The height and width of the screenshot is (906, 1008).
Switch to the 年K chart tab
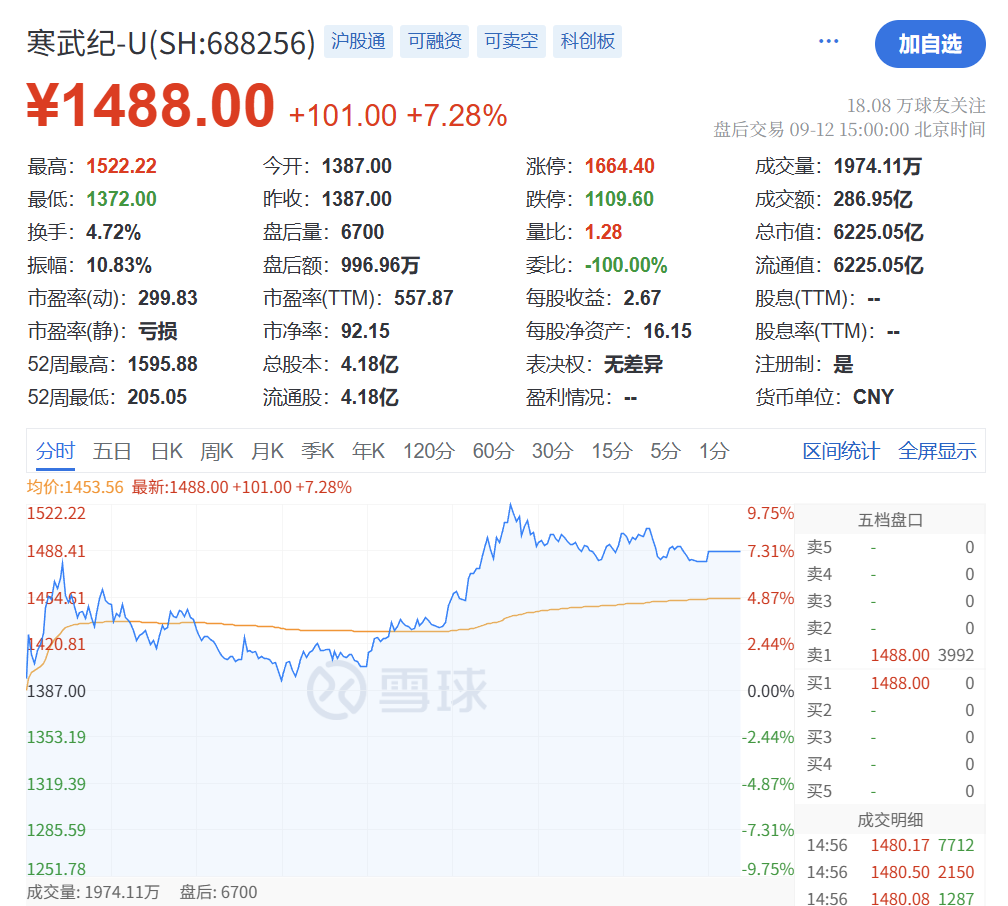(368, 451)
